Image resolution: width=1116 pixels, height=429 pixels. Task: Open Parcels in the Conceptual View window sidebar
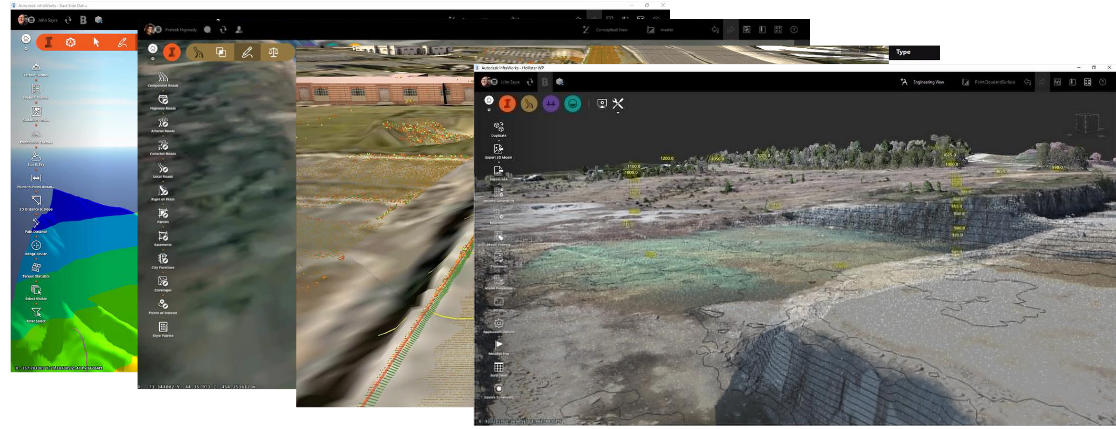pyautogui.click(x=162, y=216)
